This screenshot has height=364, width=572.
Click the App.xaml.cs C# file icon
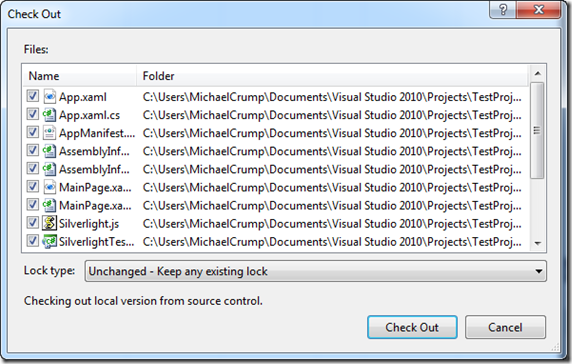coord(49,115)
